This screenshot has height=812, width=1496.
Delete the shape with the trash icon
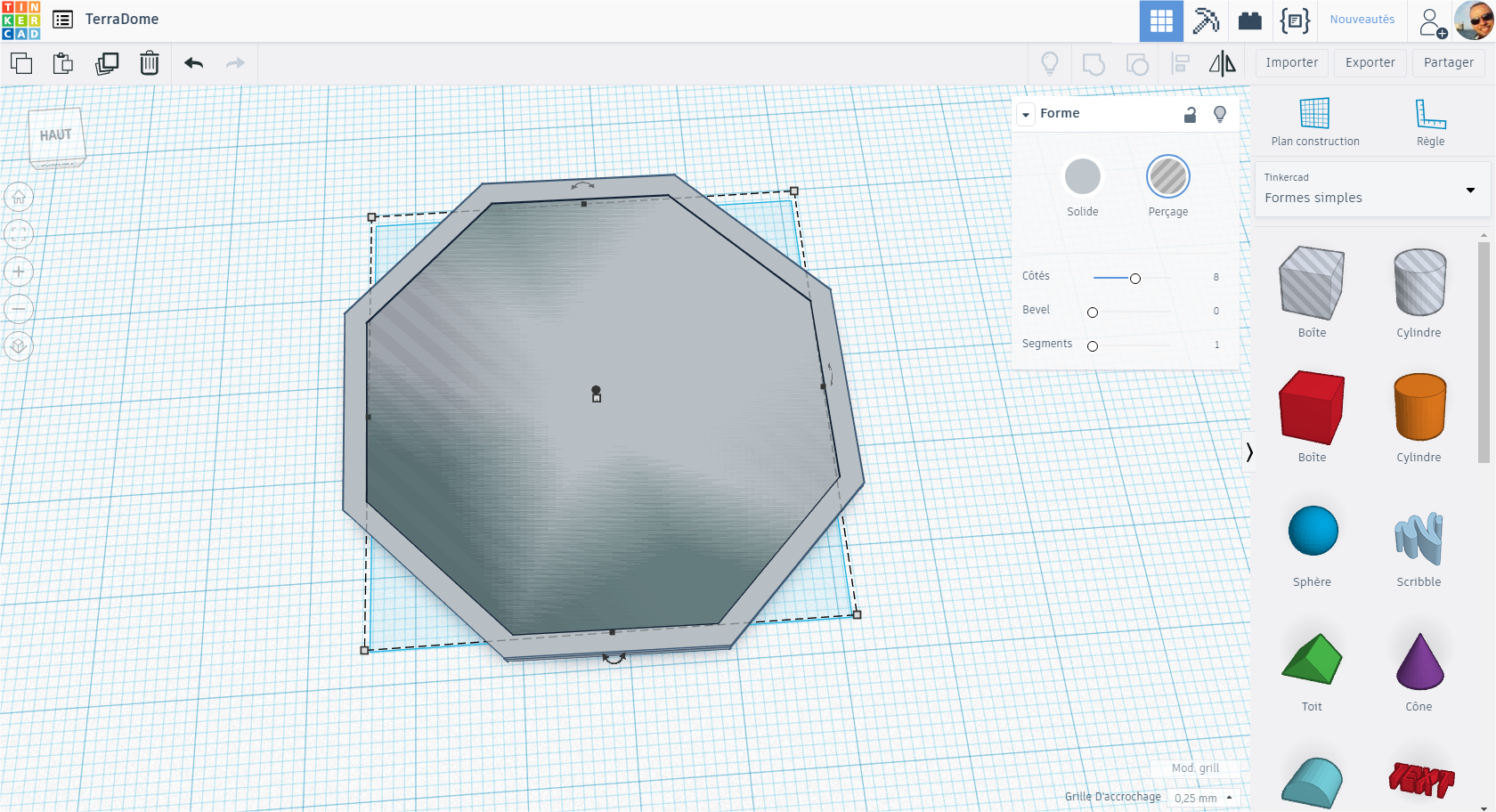[149, 63]
